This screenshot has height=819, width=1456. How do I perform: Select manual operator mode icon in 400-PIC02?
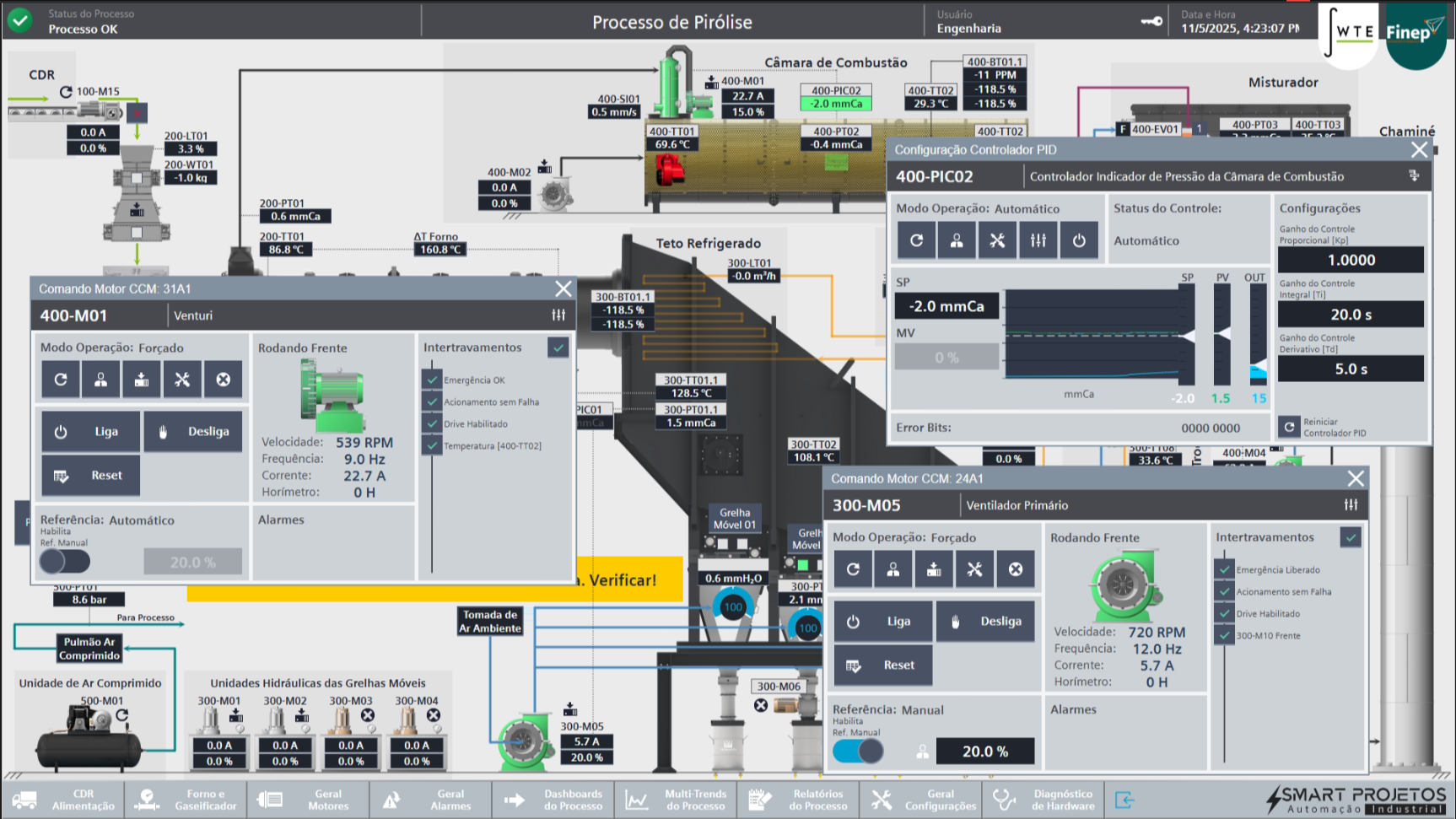click(x=957, y=240)
